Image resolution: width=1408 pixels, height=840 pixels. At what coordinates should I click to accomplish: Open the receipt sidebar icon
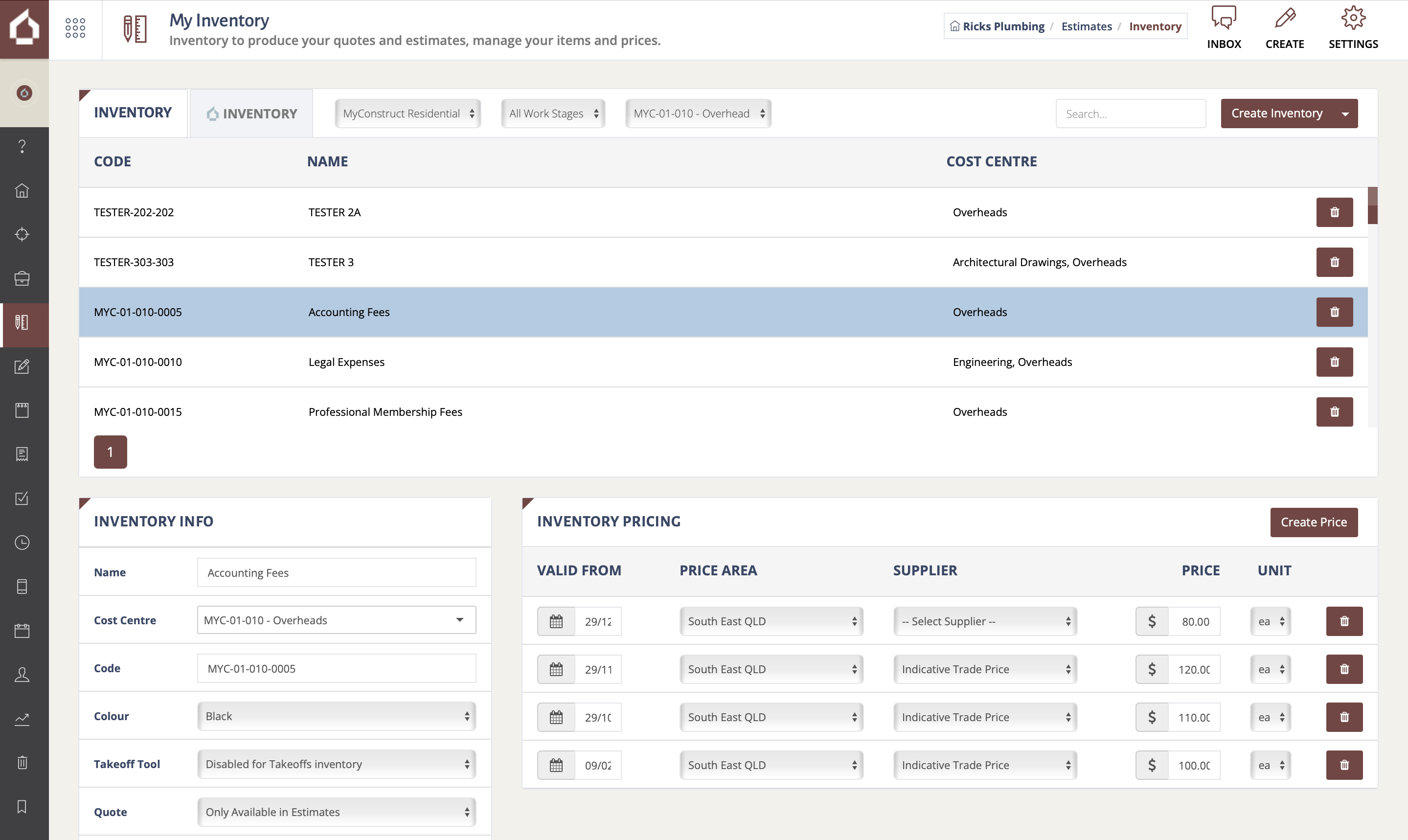coord(22,454)
